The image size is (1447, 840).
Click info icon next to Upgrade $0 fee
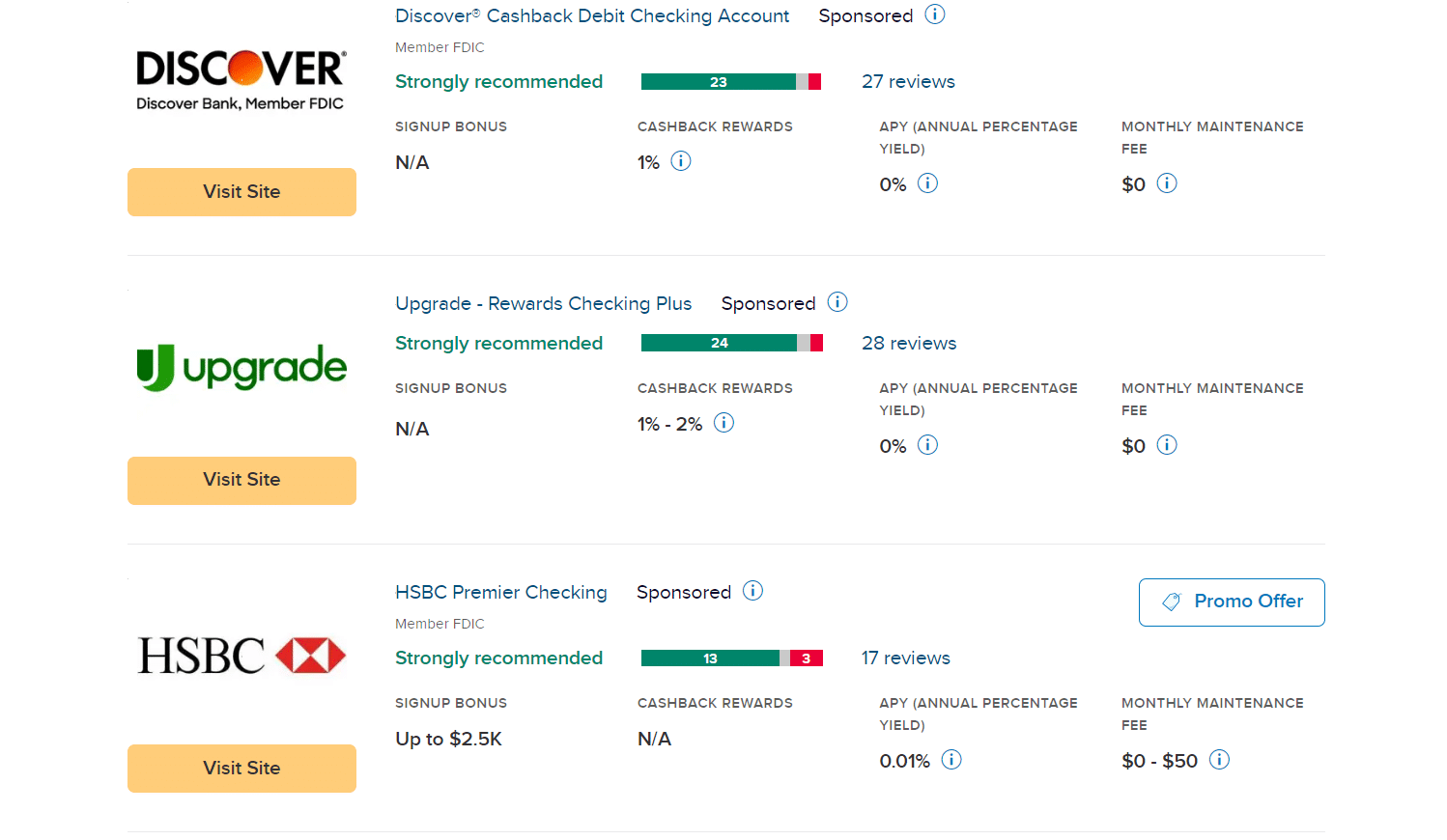click(x=1167, y=445)
